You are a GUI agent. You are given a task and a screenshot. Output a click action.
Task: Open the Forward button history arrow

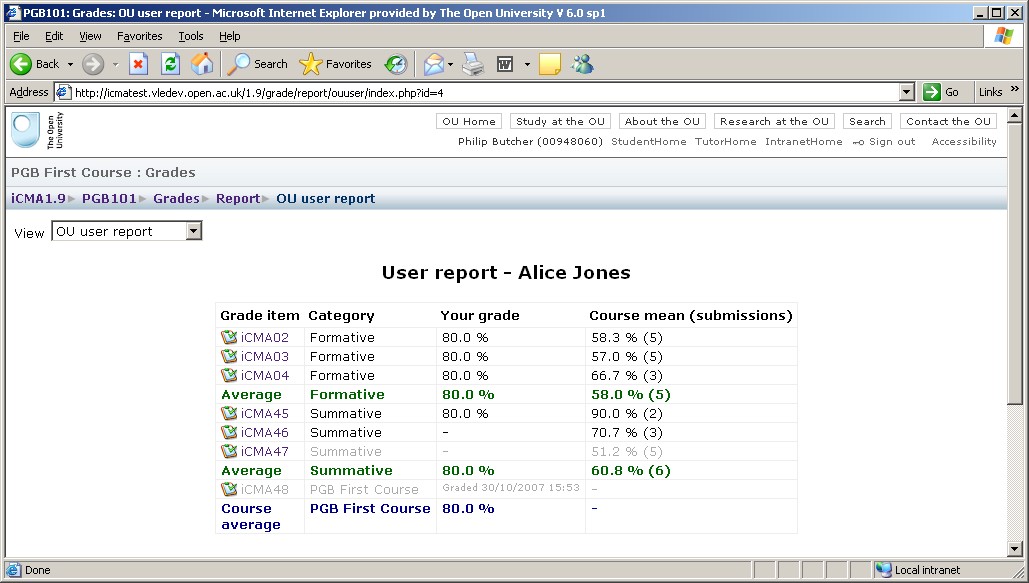(116, 64)
